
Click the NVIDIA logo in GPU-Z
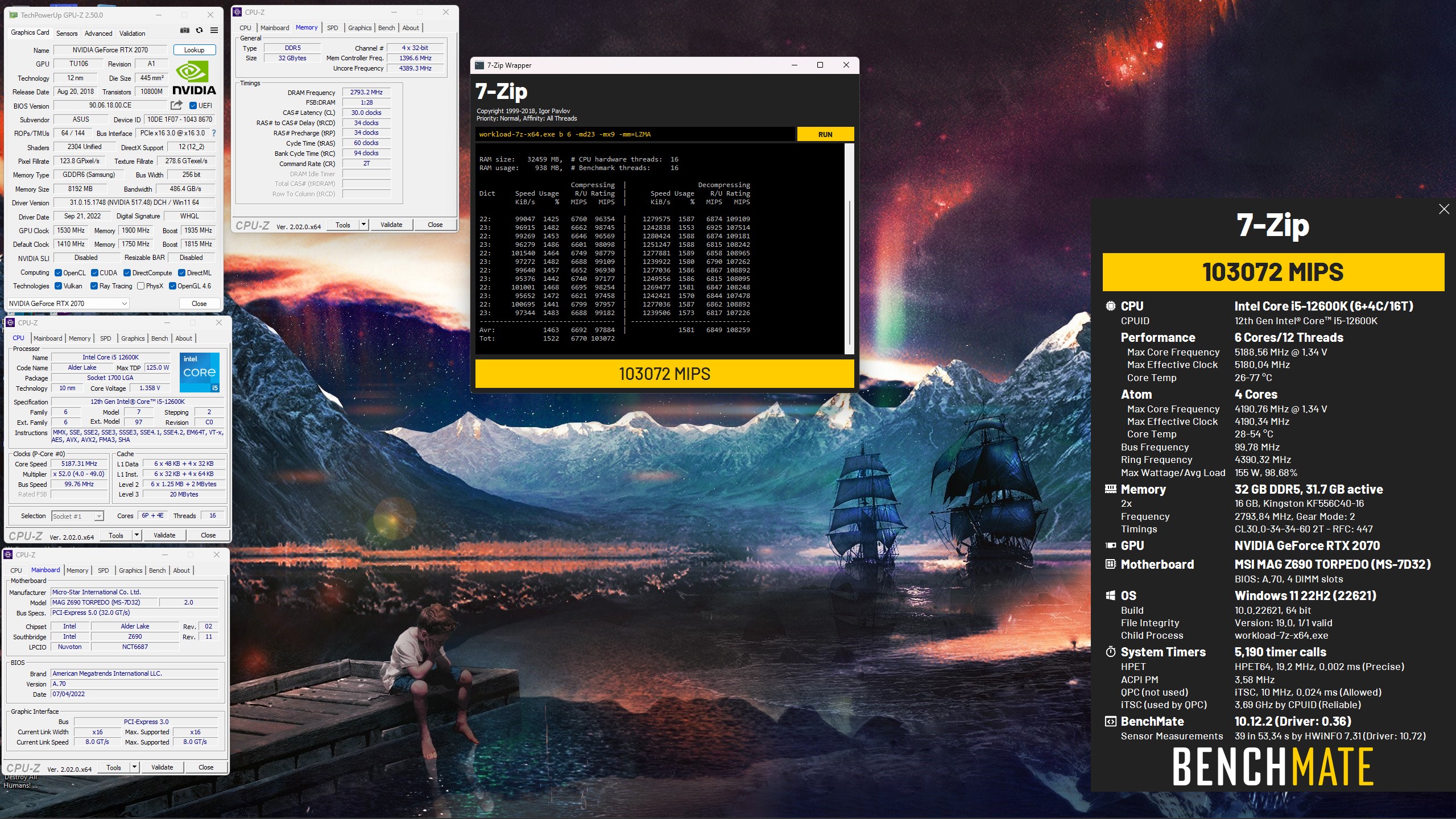[194, 78]
